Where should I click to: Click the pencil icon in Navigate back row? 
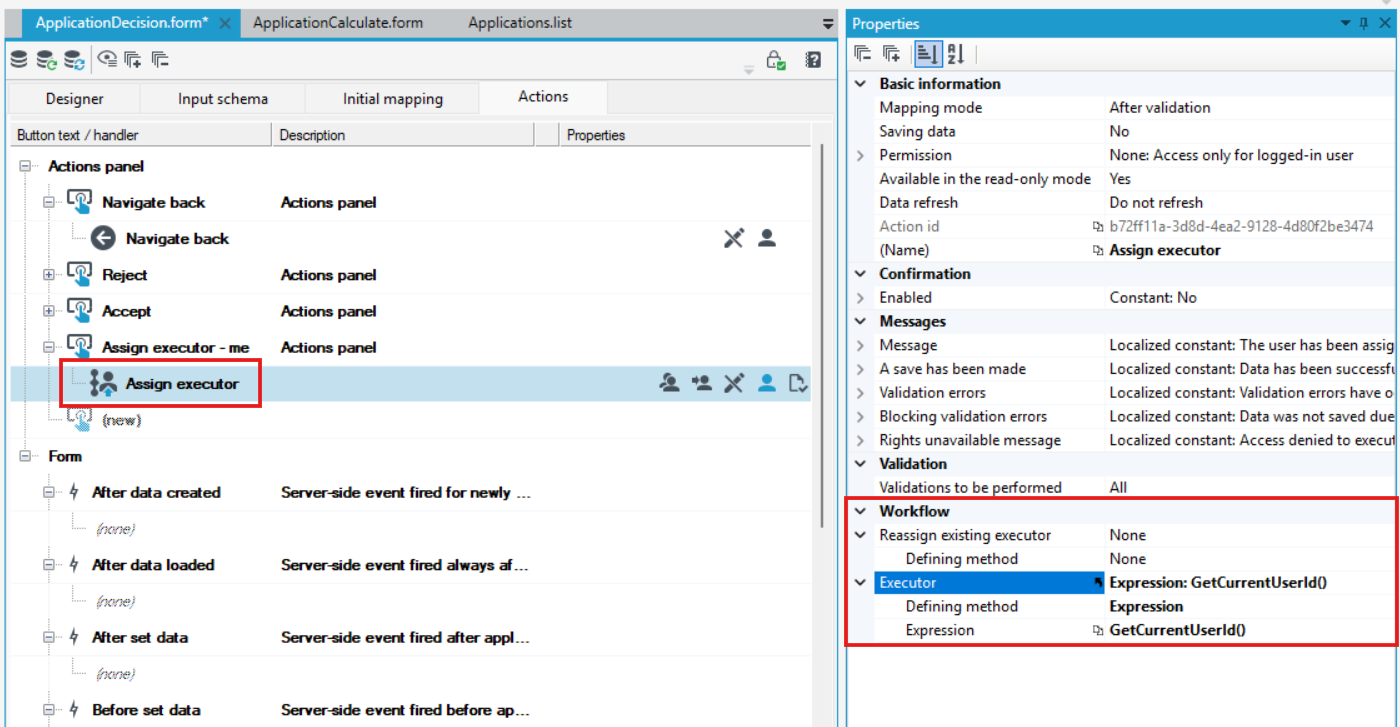tap(734, 239)
